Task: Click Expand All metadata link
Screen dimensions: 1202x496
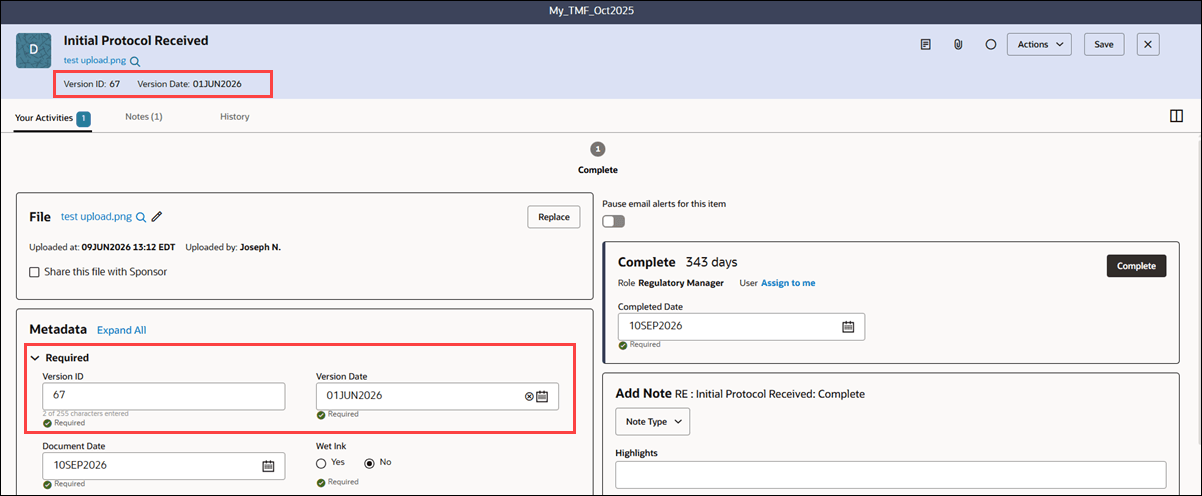Action: pyautogui.click(x=121, y=330)
